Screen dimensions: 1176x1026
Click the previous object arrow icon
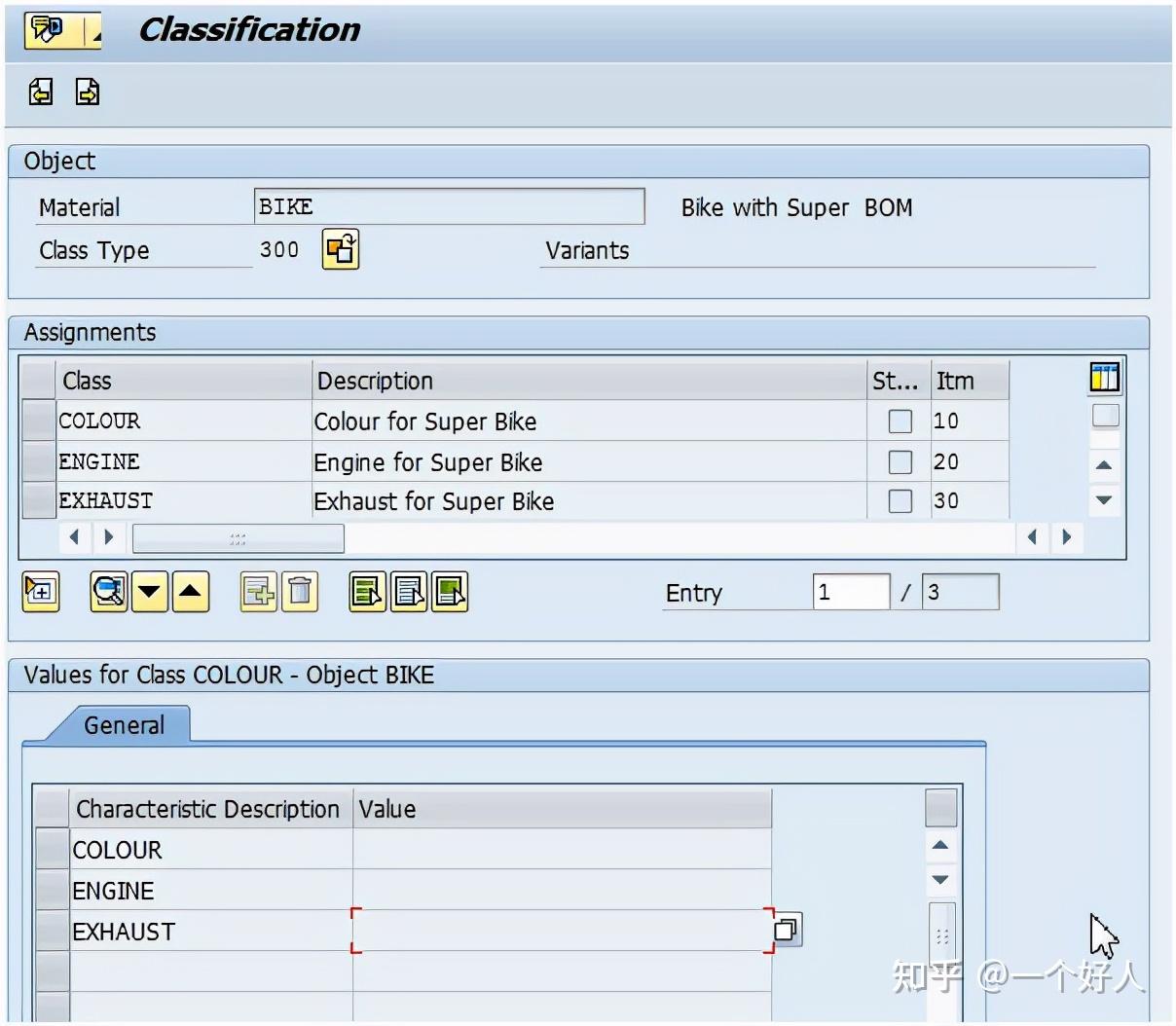point(41,92)
